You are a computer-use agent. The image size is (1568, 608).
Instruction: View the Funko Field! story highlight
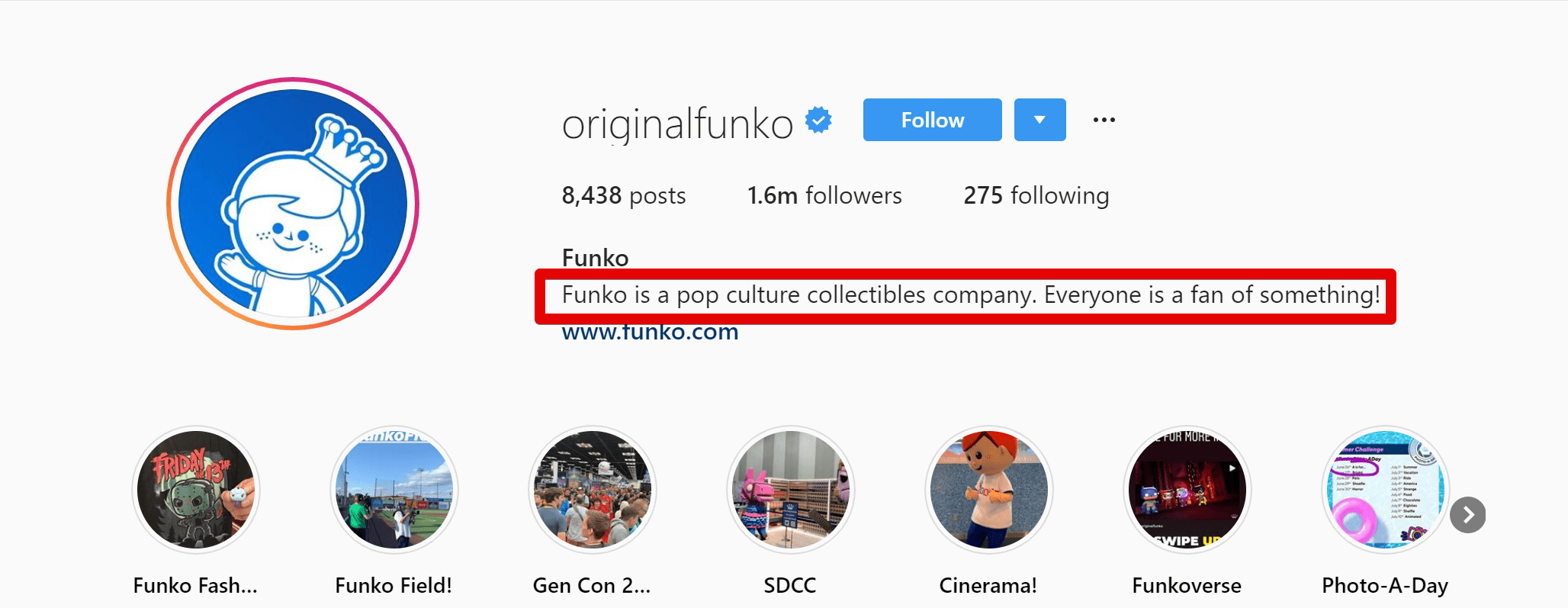394,491
